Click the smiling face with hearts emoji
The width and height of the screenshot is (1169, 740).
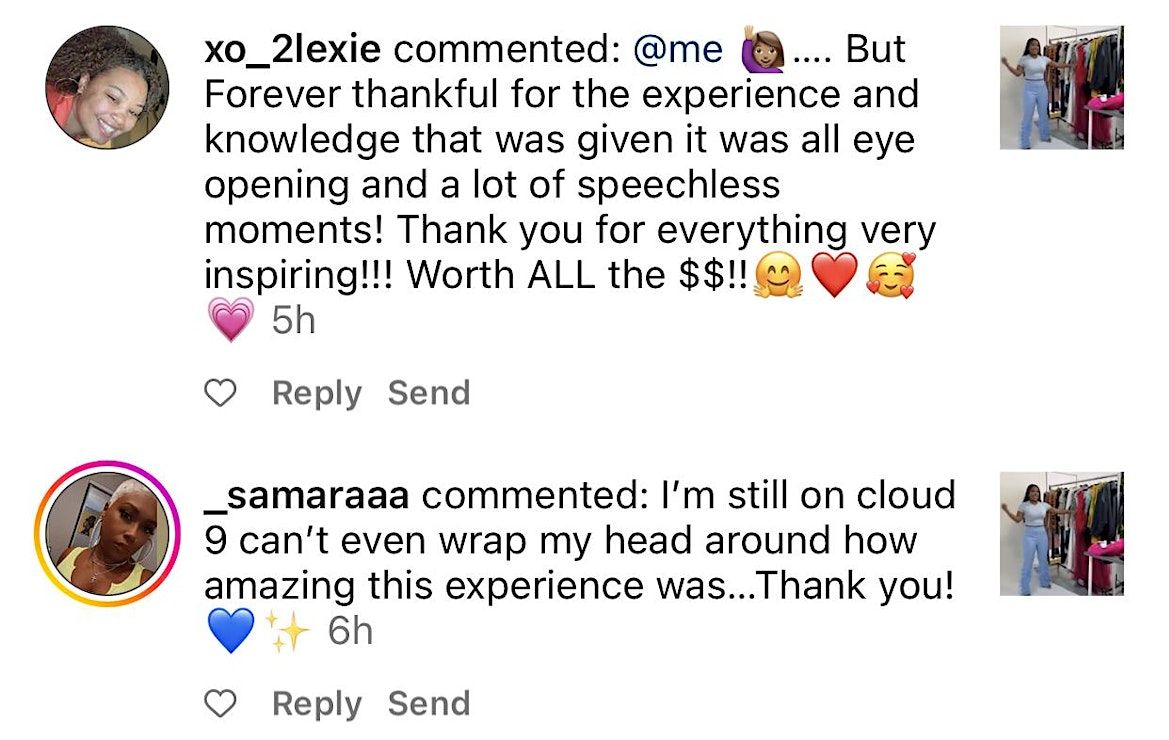click(x=890, y=276)
